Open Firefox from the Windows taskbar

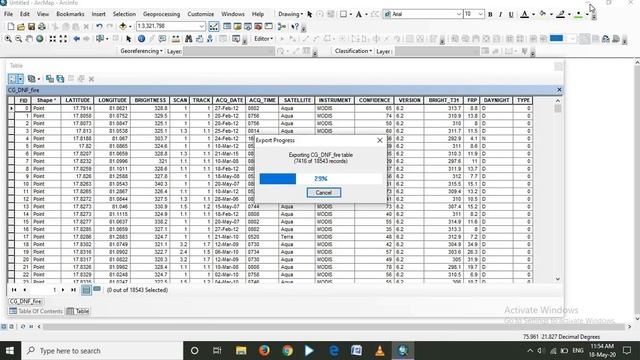tap(264, 351)
